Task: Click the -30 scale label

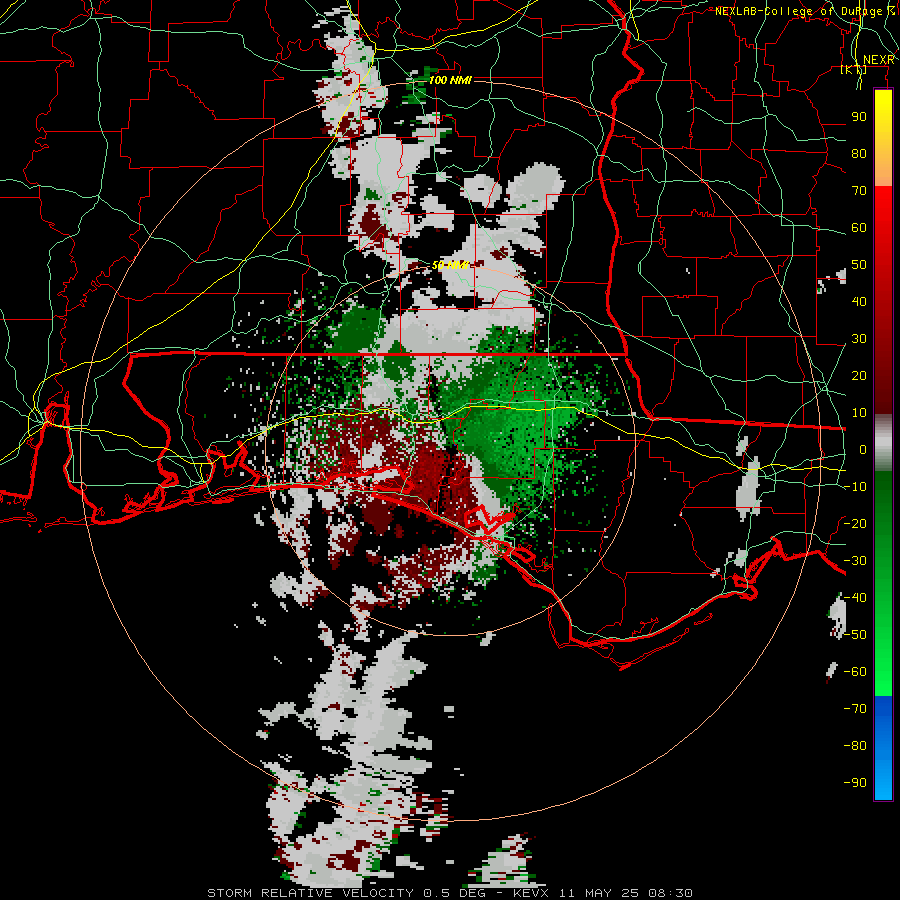Action: (x=855, y=561)
